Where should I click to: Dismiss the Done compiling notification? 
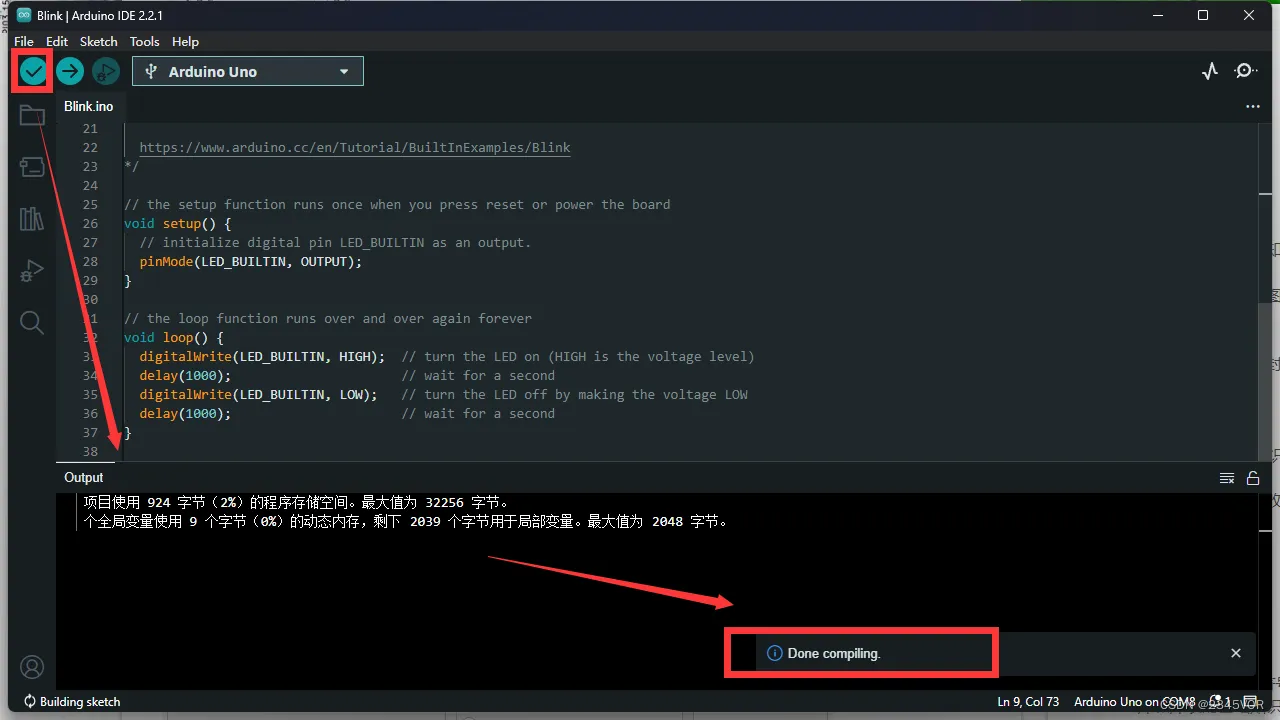1236,653
